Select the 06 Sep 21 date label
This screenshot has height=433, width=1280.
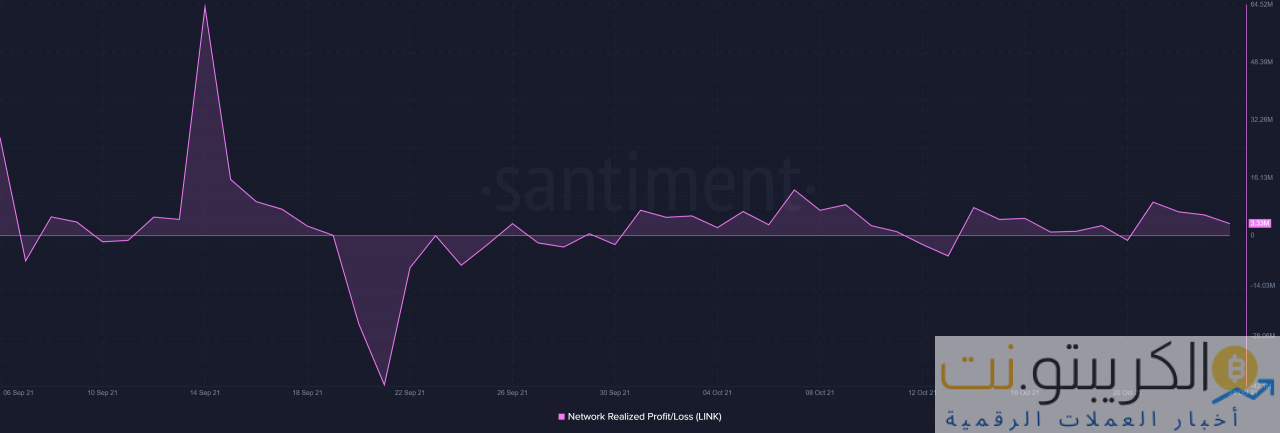point(19,393)
